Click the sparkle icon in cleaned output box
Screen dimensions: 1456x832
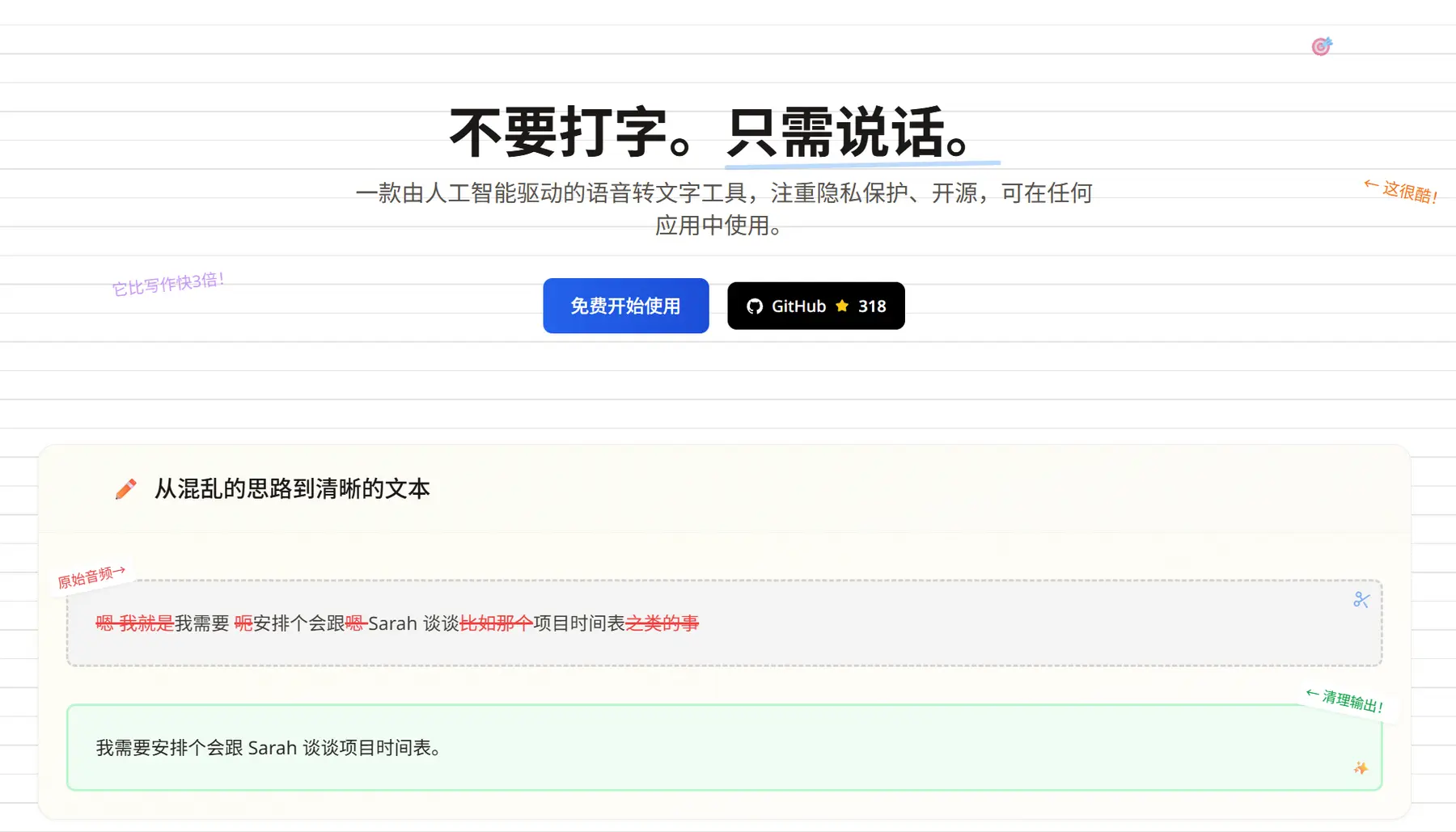coord(1361,768)
